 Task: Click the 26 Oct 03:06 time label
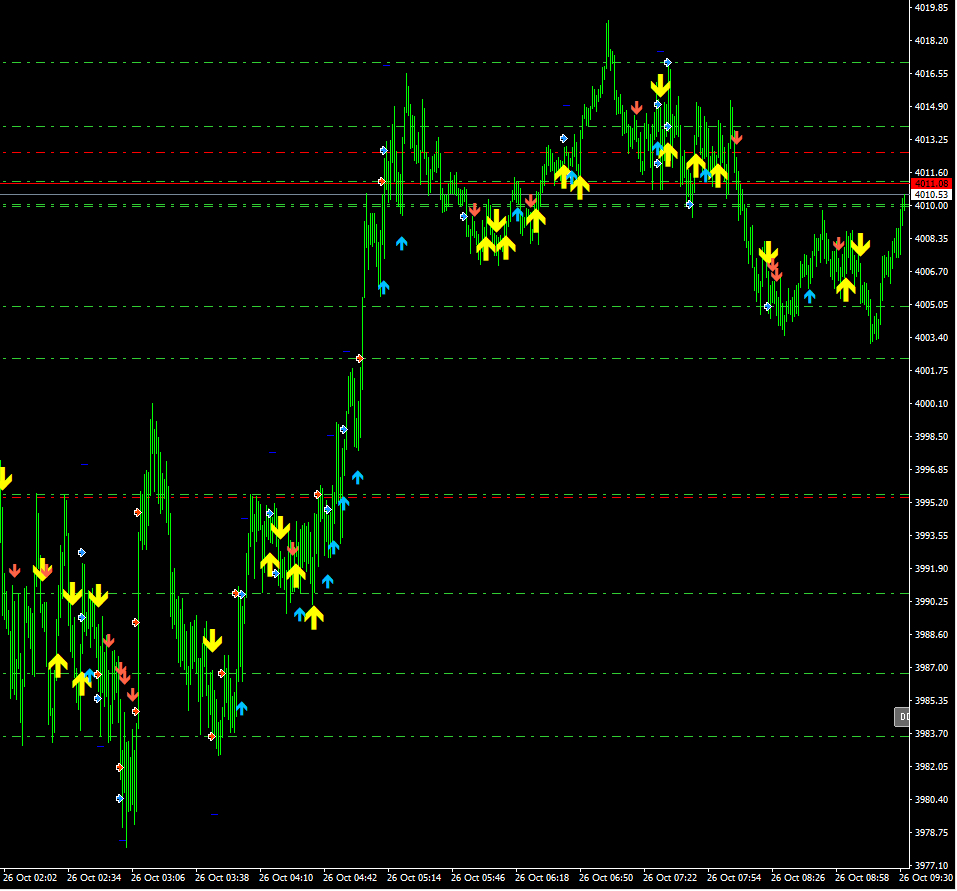pyautogui.click(x=158, y=878)
